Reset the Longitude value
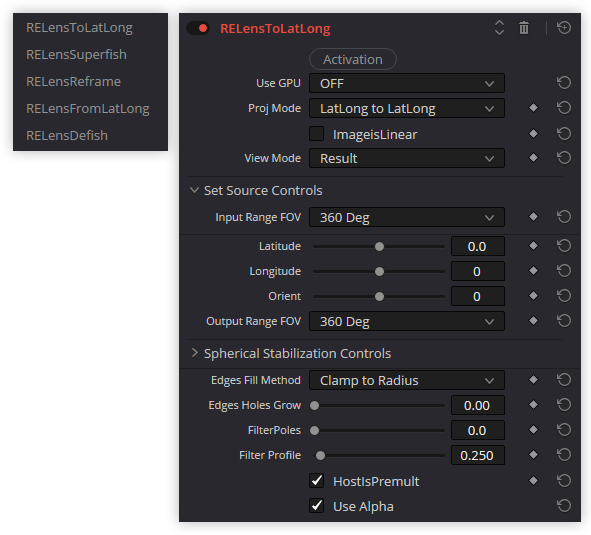This screenshot has height=535, width=591. coord(564,271)
